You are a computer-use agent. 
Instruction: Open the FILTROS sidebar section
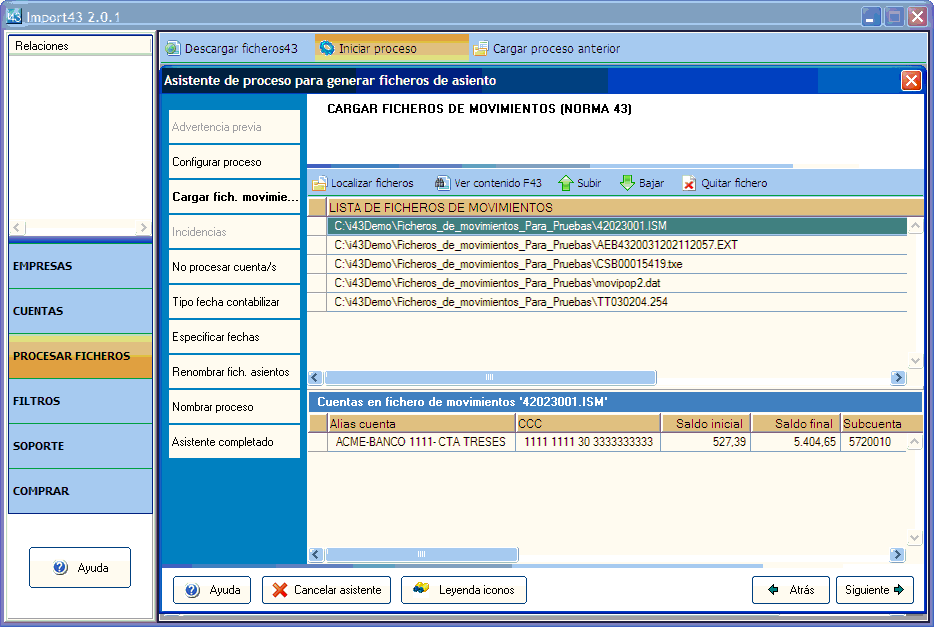pos(81,402)
